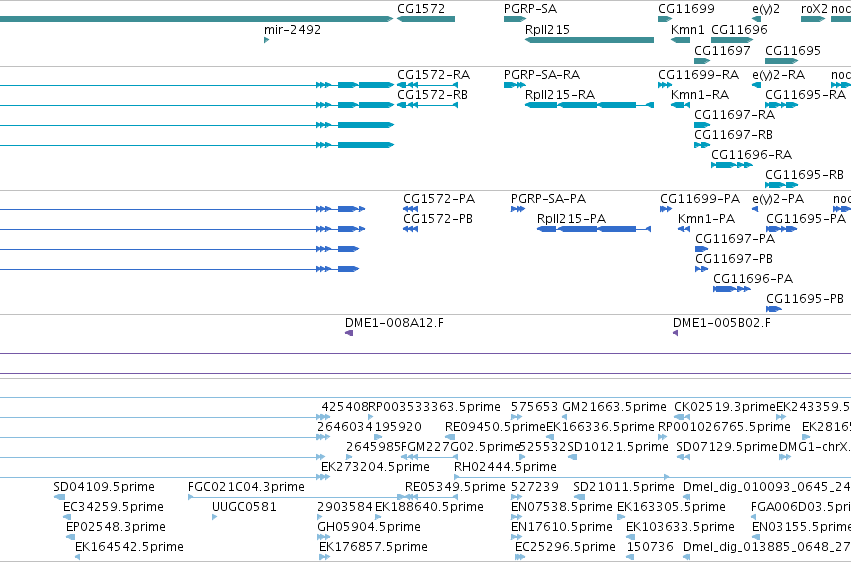
Task: Open EST label CK02519.3prime
Action: click(725, 407)
